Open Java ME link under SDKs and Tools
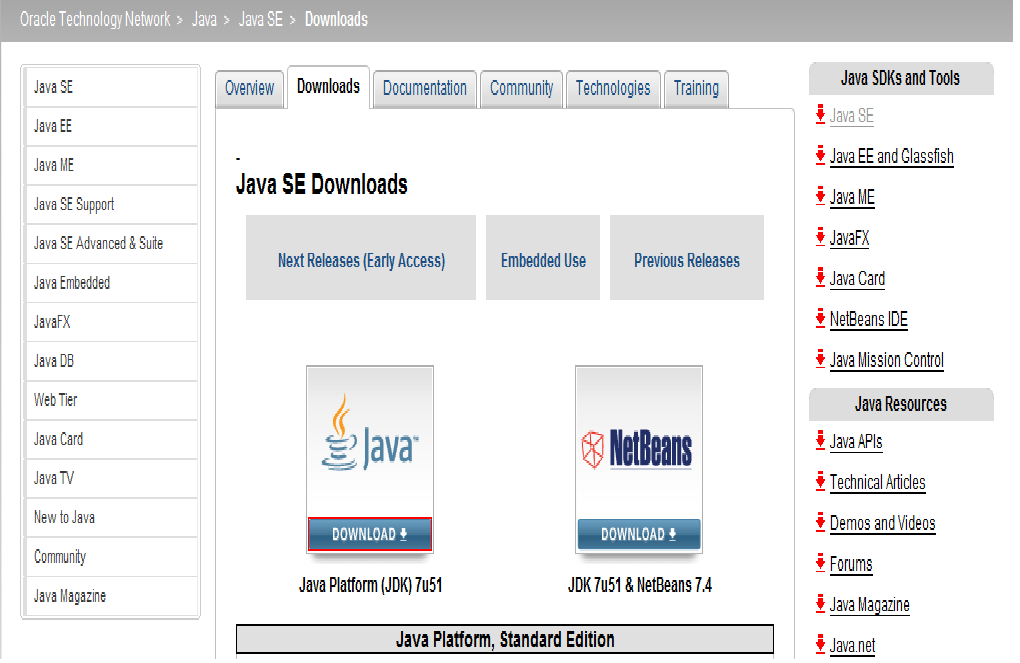1020x663 pixels. click(852, 197)
